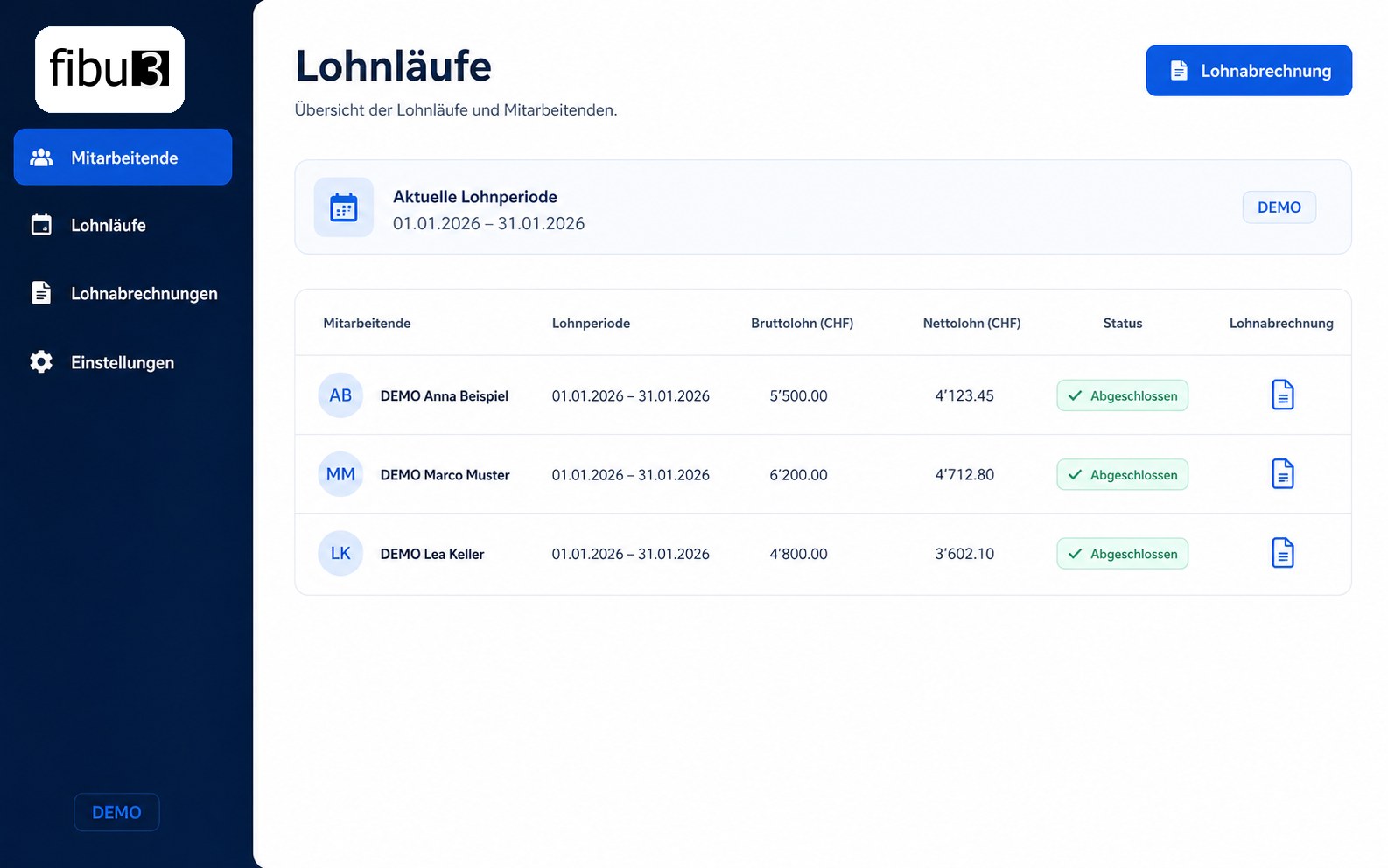Click the Lohnperiode column header

[591, 323]
